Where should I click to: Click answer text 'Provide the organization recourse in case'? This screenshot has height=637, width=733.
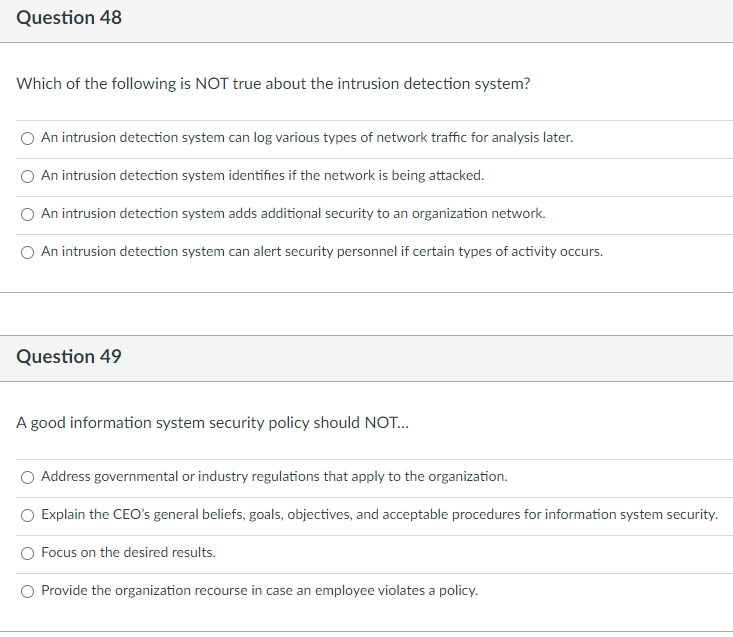coord(259,591)
